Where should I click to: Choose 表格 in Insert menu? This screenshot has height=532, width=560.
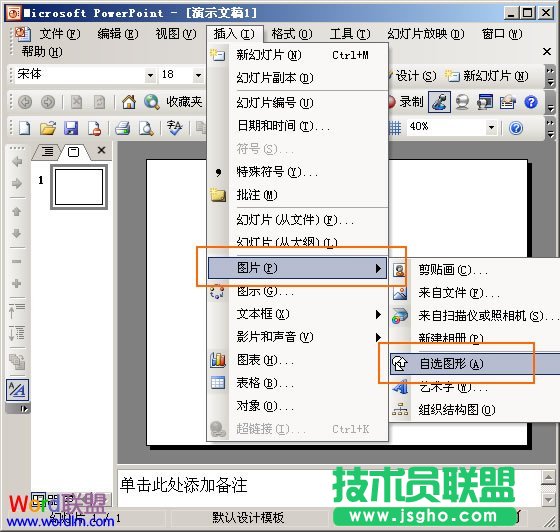point(297,383)
